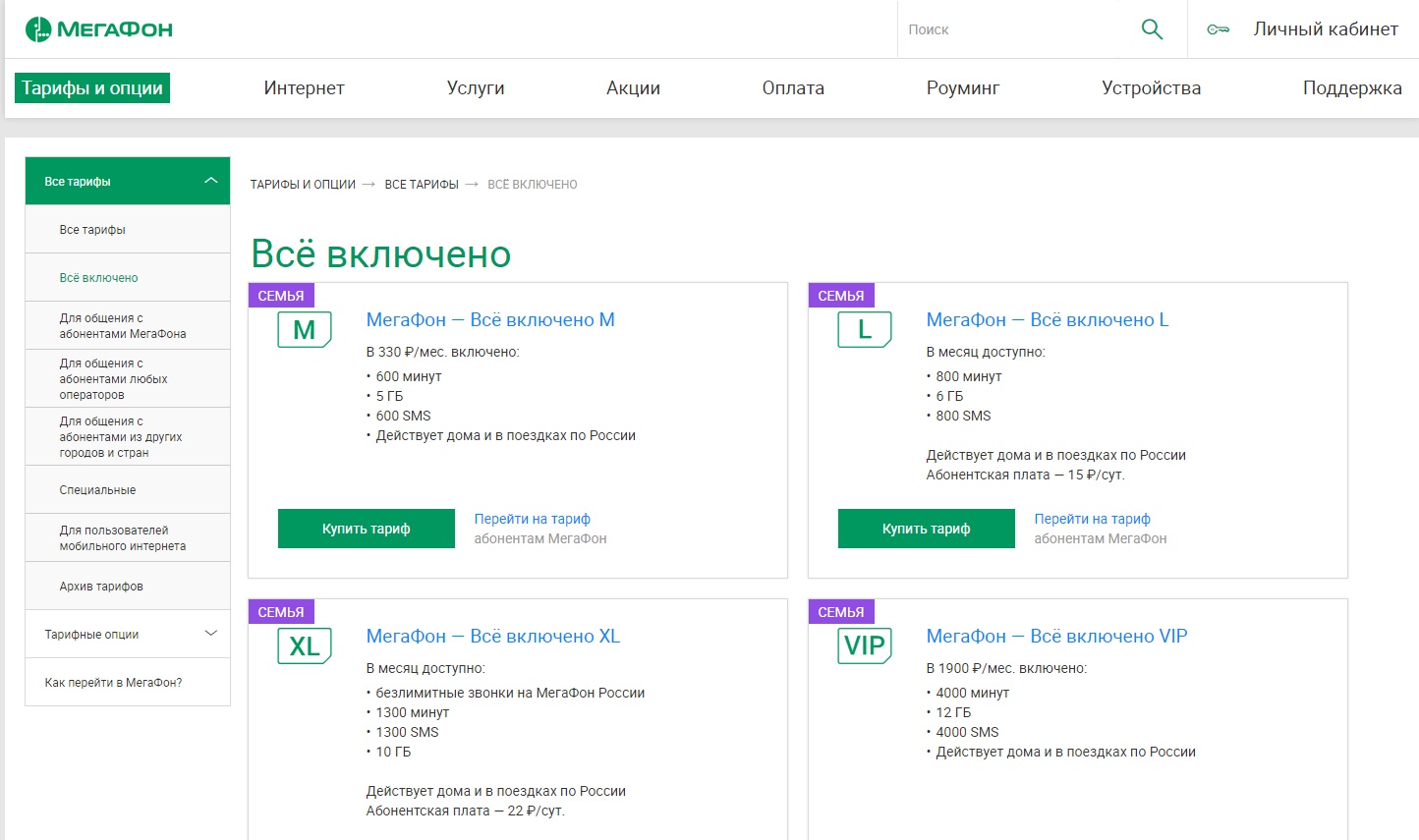1419x840 pixels.
Task: Click the XL tariff SIM icon
Action: click(x=305, y=646)
